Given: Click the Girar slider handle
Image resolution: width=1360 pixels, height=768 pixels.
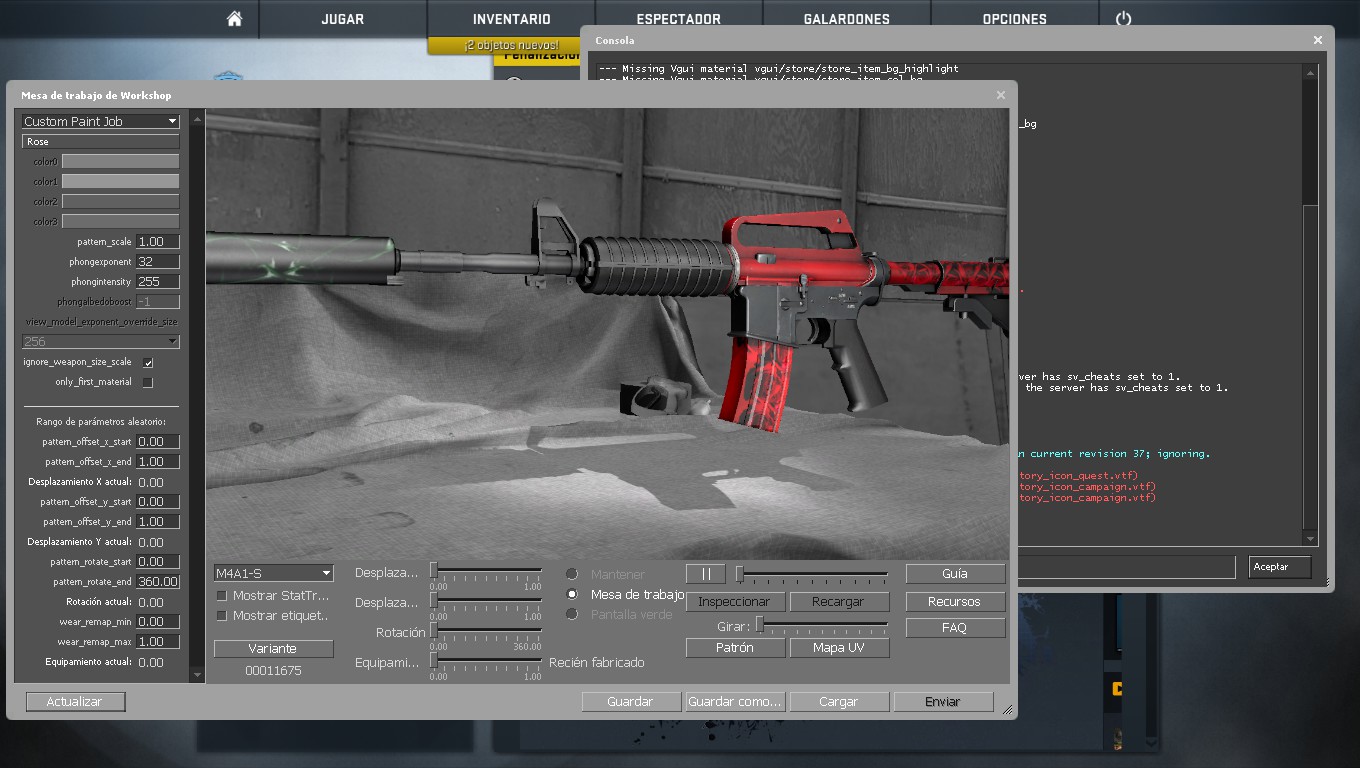Looking at the screenshot, I should click(x=760, y=624).
